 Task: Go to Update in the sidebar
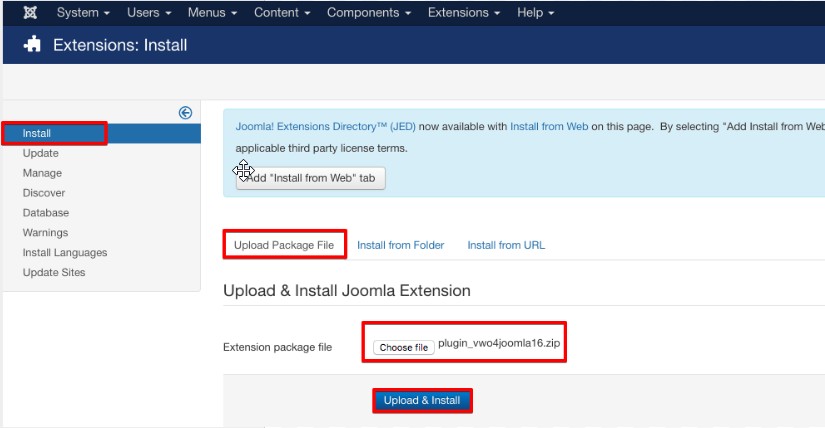(41, 153)
